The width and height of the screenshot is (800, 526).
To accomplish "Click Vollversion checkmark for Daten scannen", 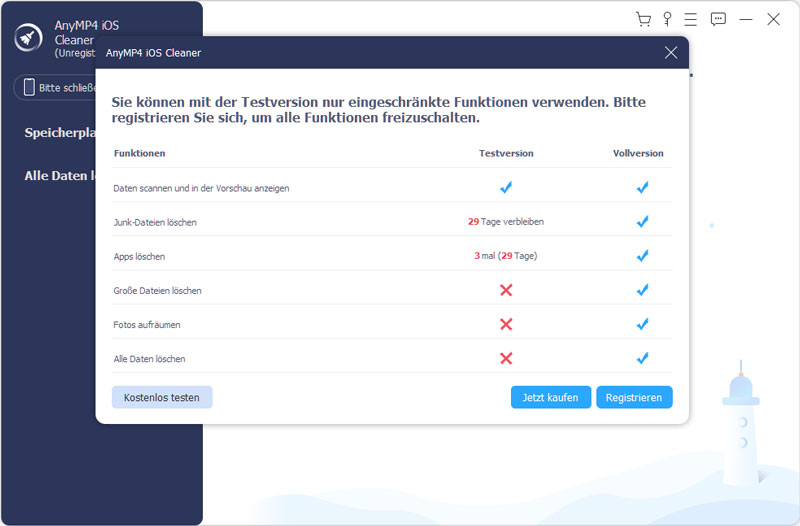I will tap(642, 188).
